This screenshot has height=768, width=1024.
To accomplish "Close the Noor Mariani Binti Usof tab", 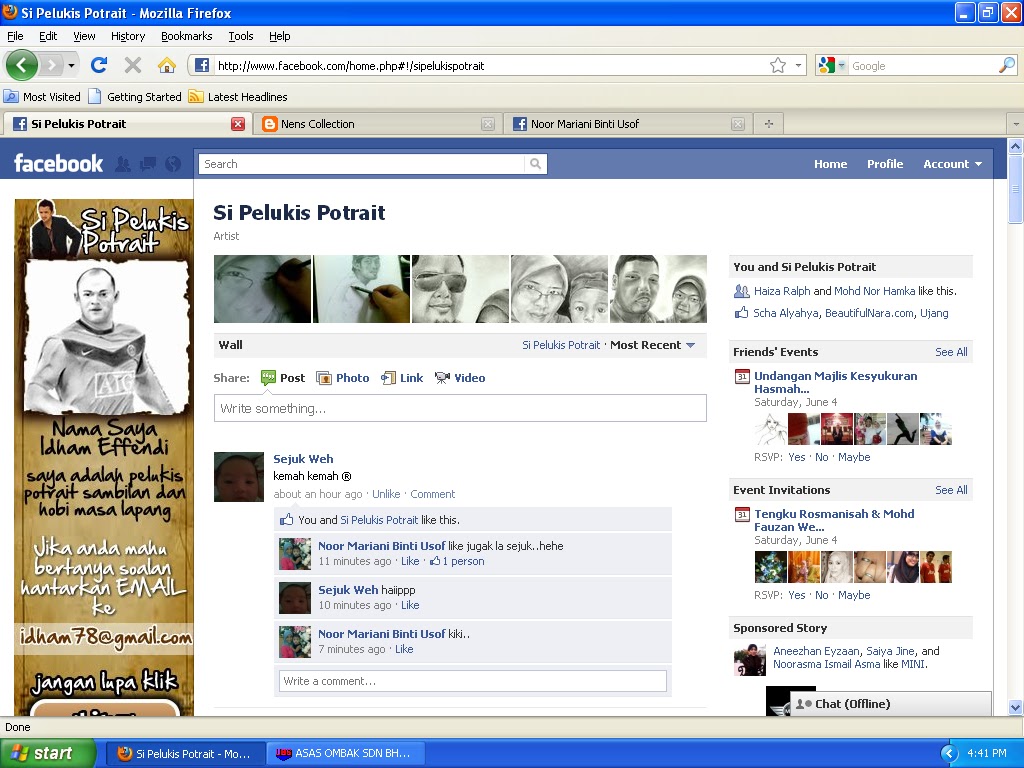I will 738,124.
